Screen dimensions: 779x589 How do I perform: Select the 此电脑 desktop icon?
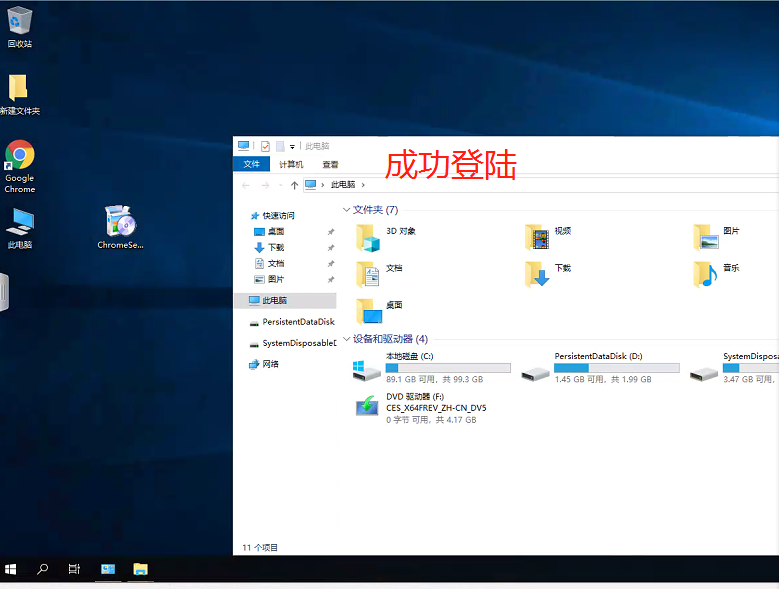[x=20, y=228]
